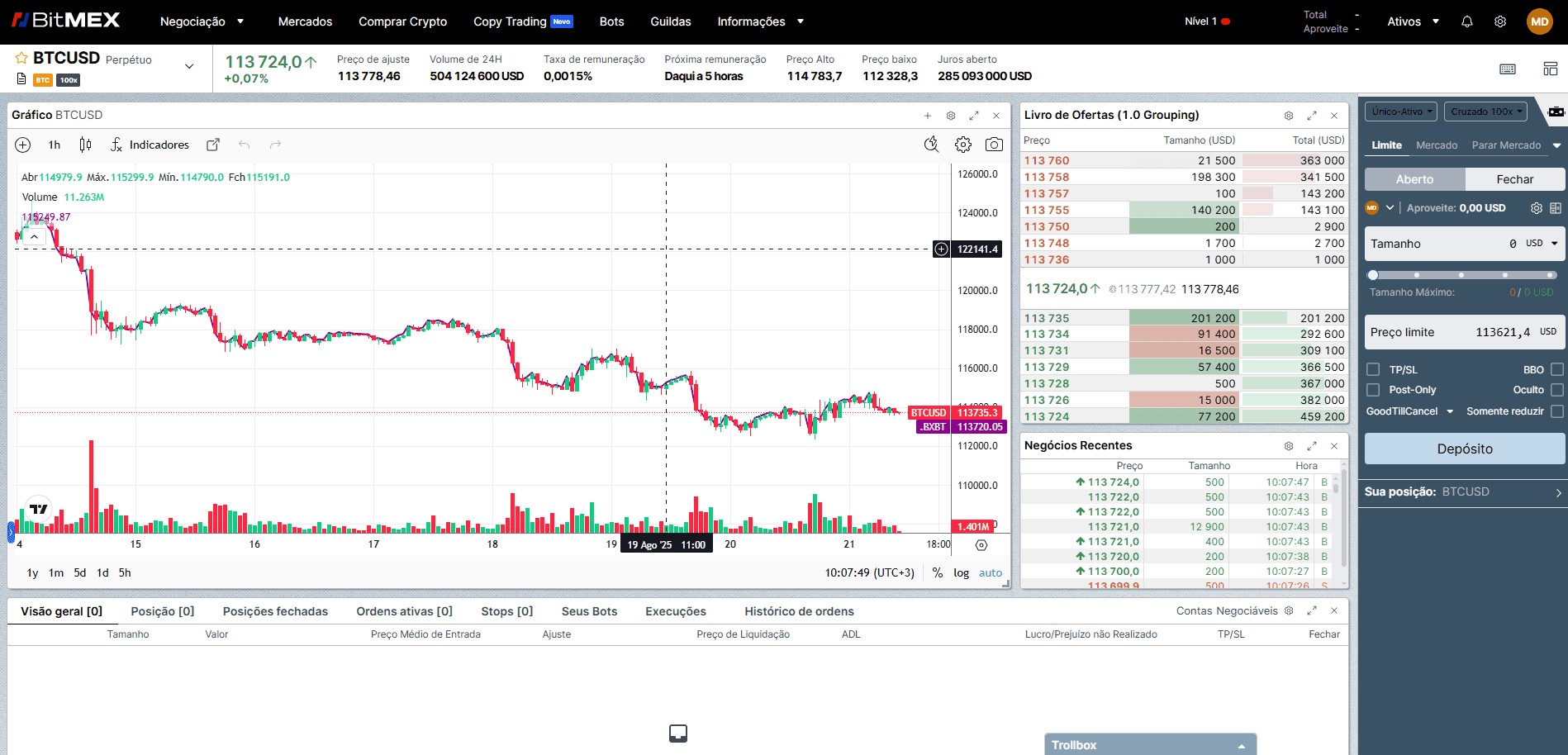Select Mercado order type tab
The height and width of the screenshot is (755, 1568).
coord(1437,145)
